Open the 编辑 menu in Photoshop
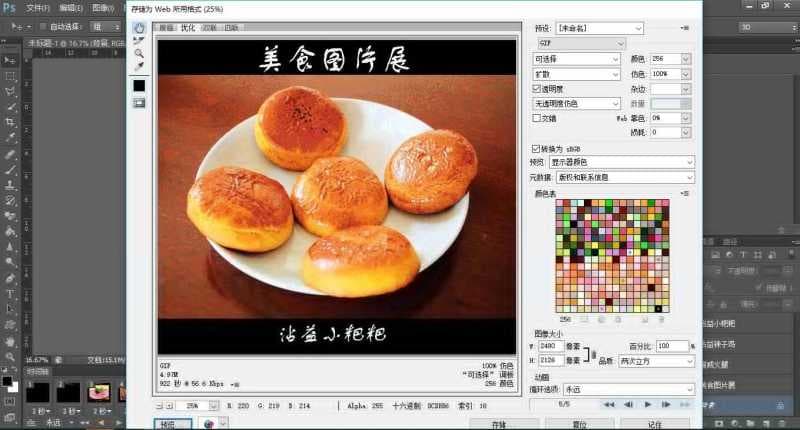 71,8
